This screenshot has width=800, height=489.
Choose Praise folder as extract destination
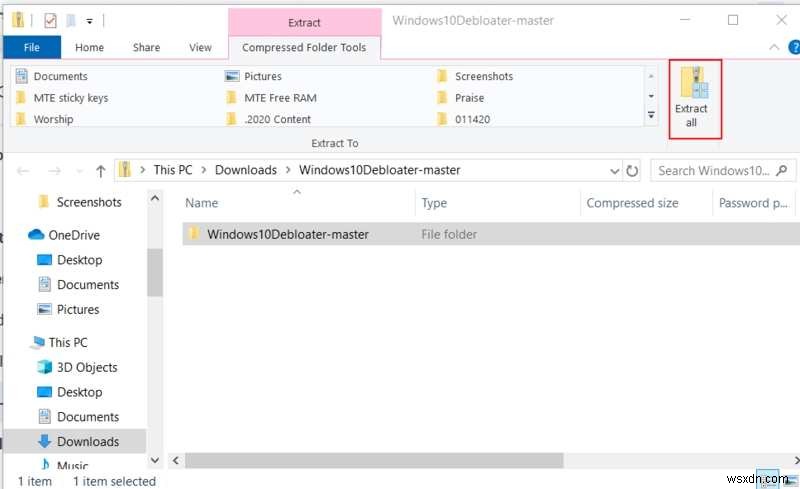point(461,97)
